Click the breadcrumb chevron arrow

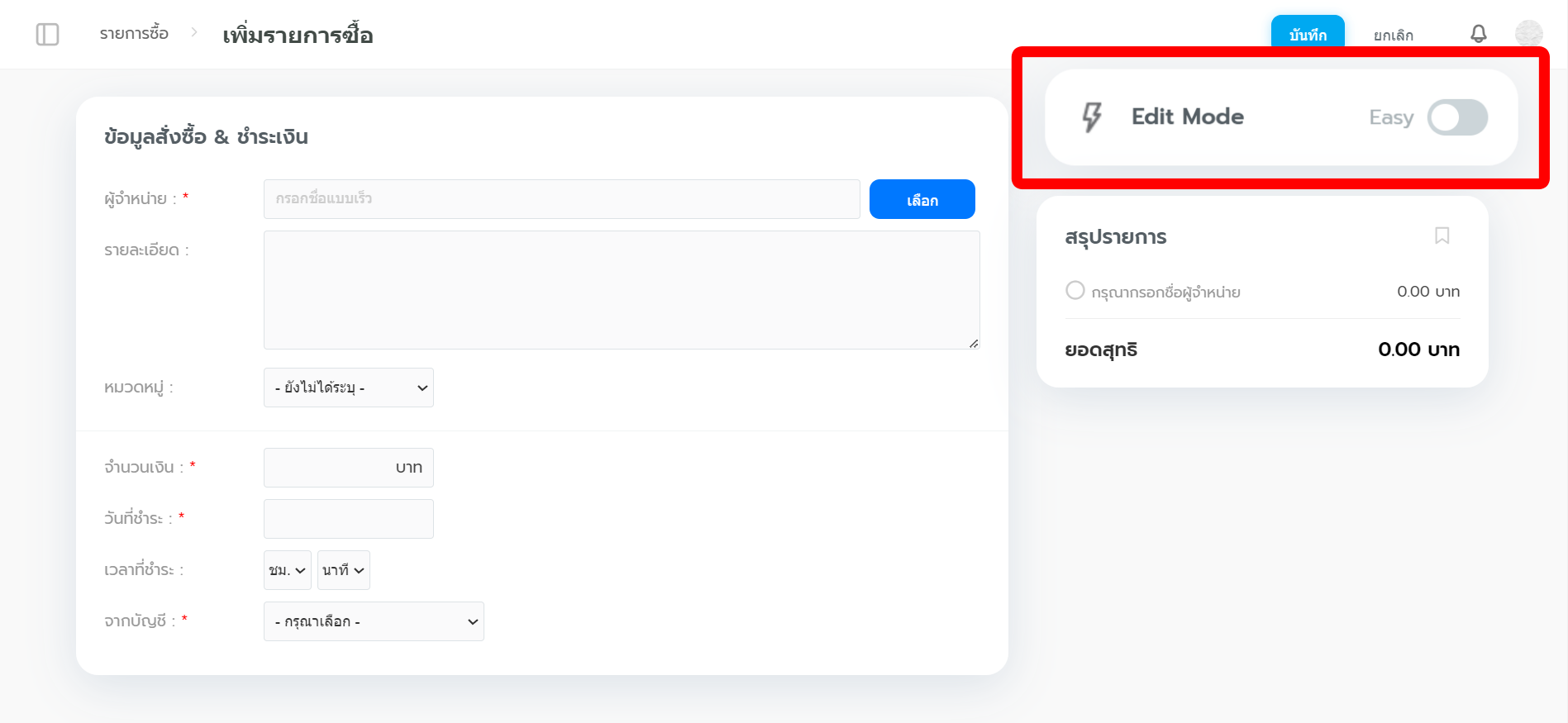(194, 32)
